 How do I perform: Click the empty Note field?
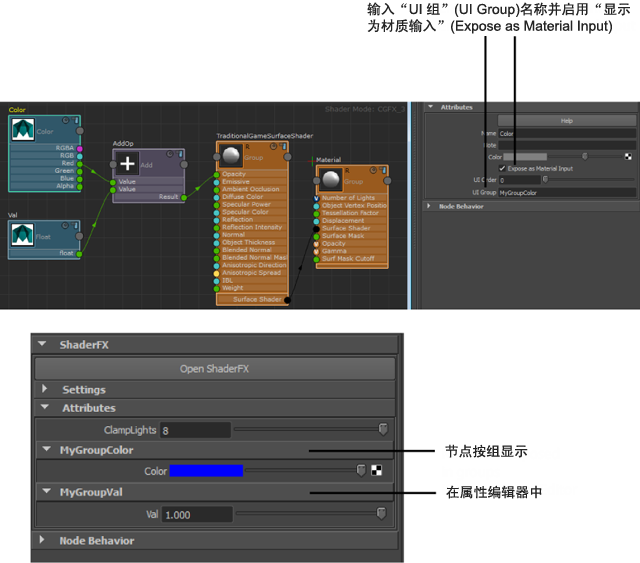tap(567, 145)
